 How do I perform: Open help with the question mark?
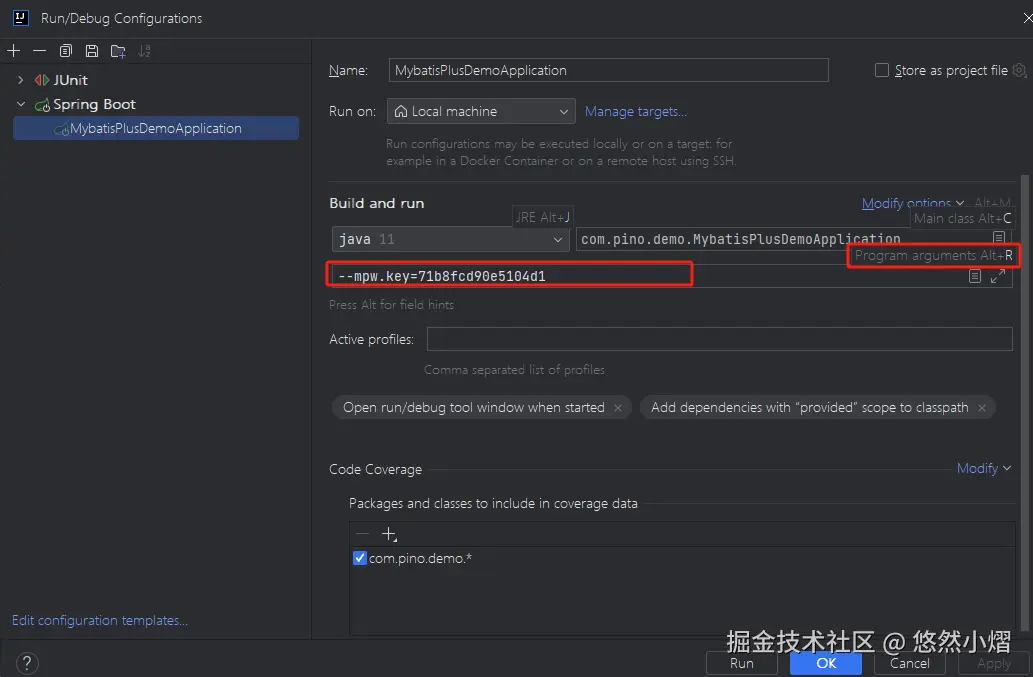[x=27, y=663]
